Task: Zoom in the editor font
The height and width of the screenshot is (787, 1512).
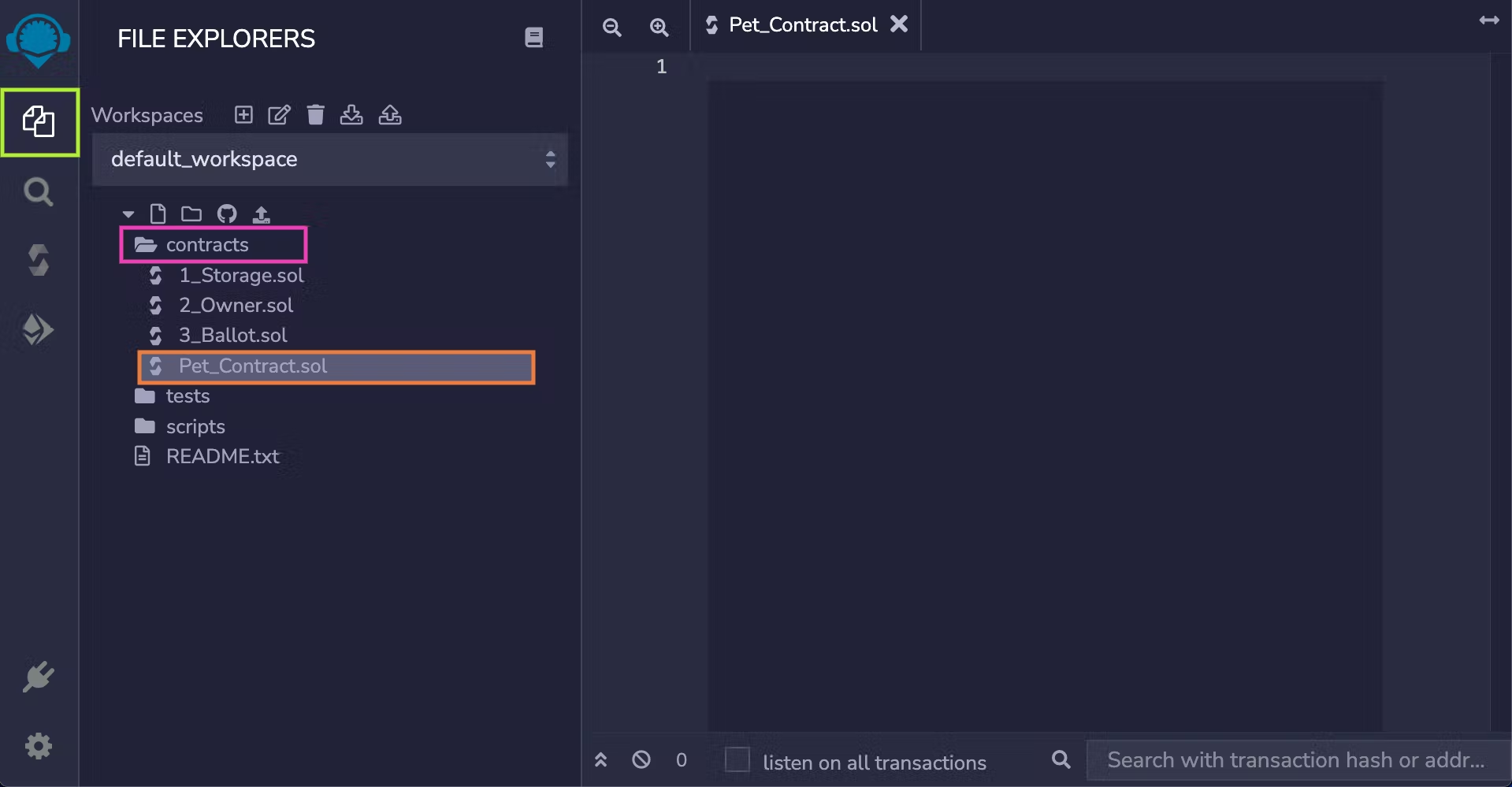Action: [x=659, y=28]
